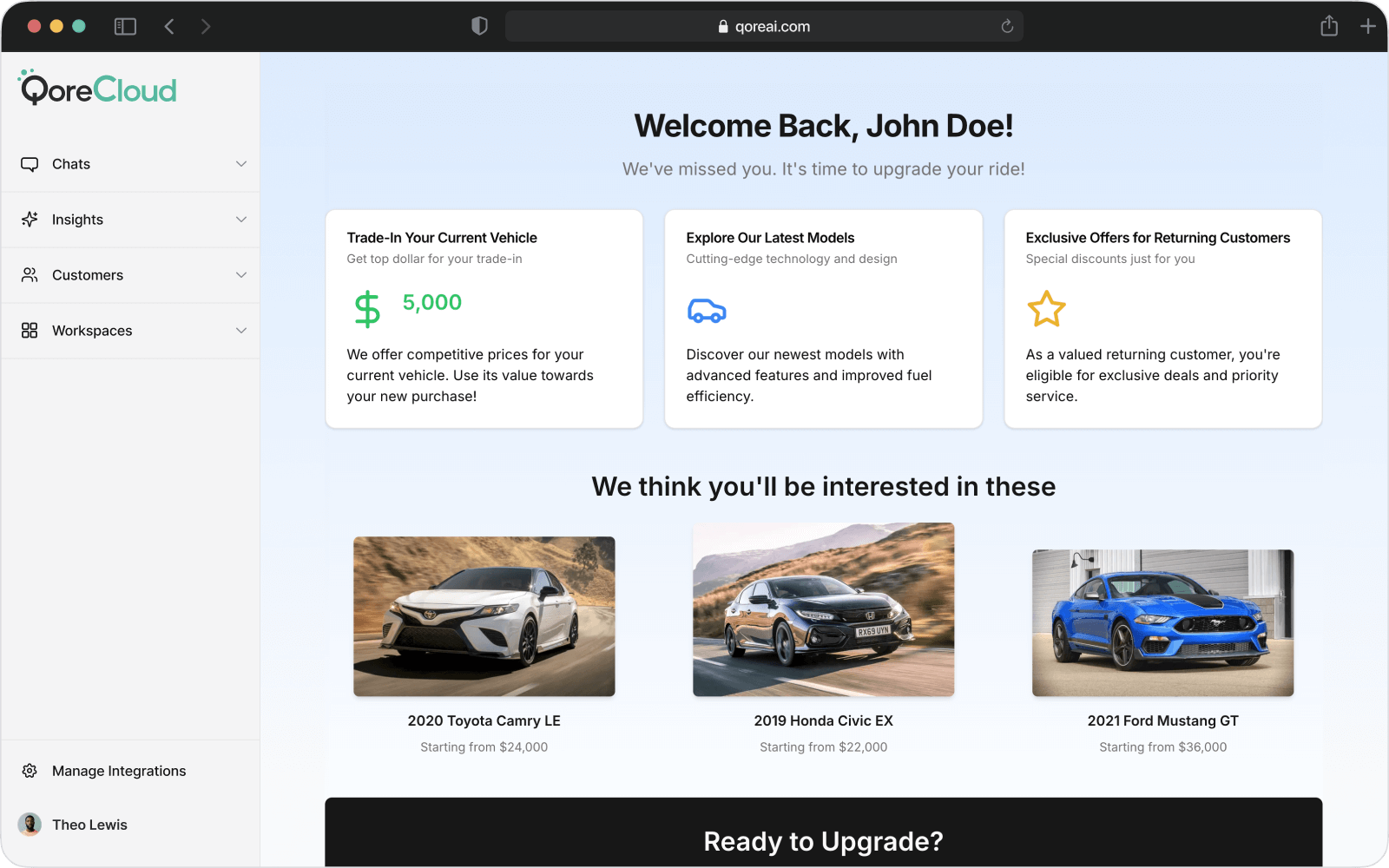Click the QoreCloud logo
The width and height of the screenshot is (1389, 868).
pyautogui.click(x=98, y=89)
